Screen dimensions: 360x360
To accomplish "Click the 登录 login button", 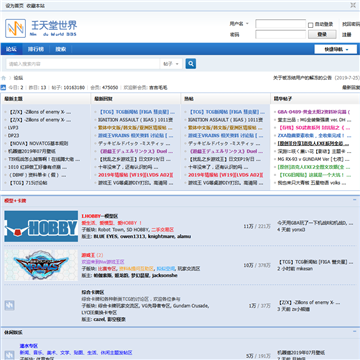I will tap(322, 34).
